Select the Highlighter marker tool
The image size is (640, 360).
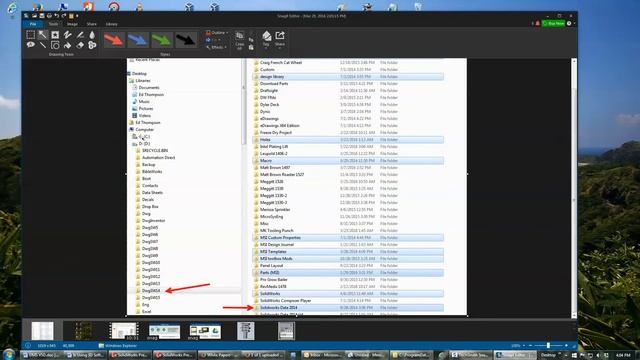click(80, 35)
